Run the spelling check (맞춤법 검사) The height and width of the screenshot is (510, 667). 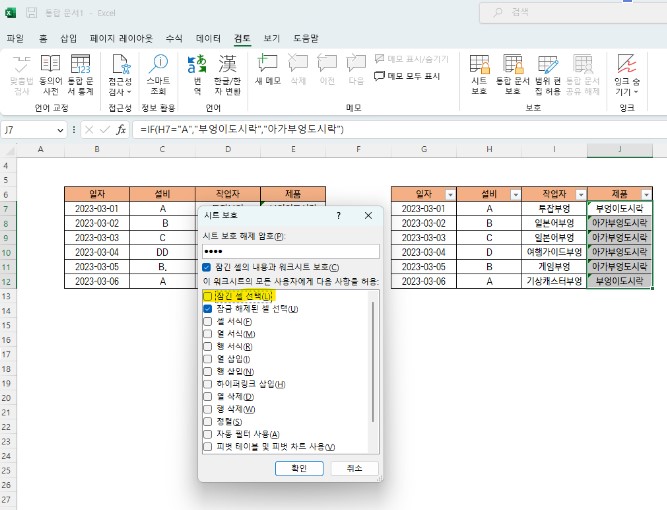tap(21, 75)
